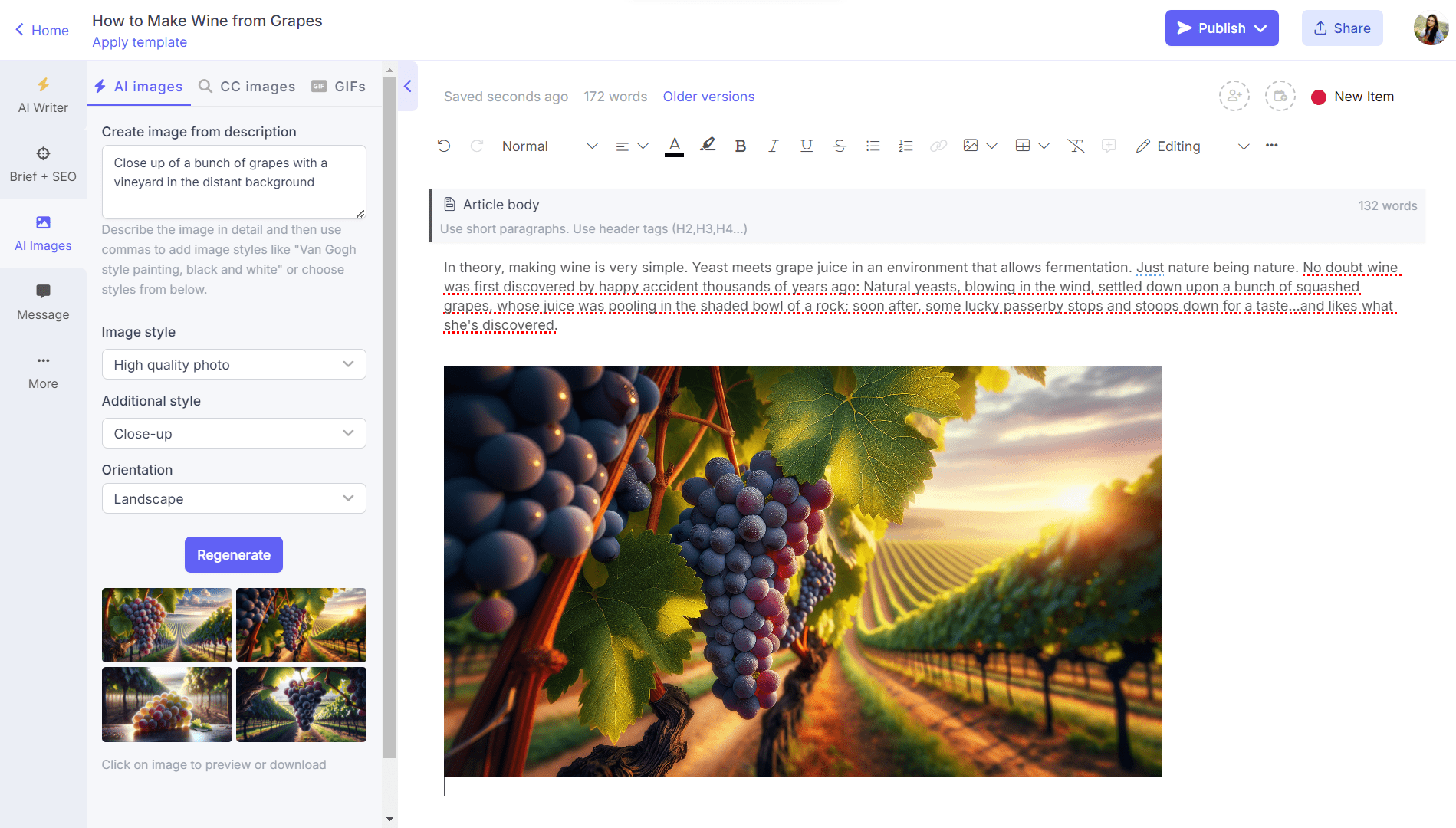Click the side panel scroll up arrow
Viewport: 1456px width, 828px height.
(389, 70)
